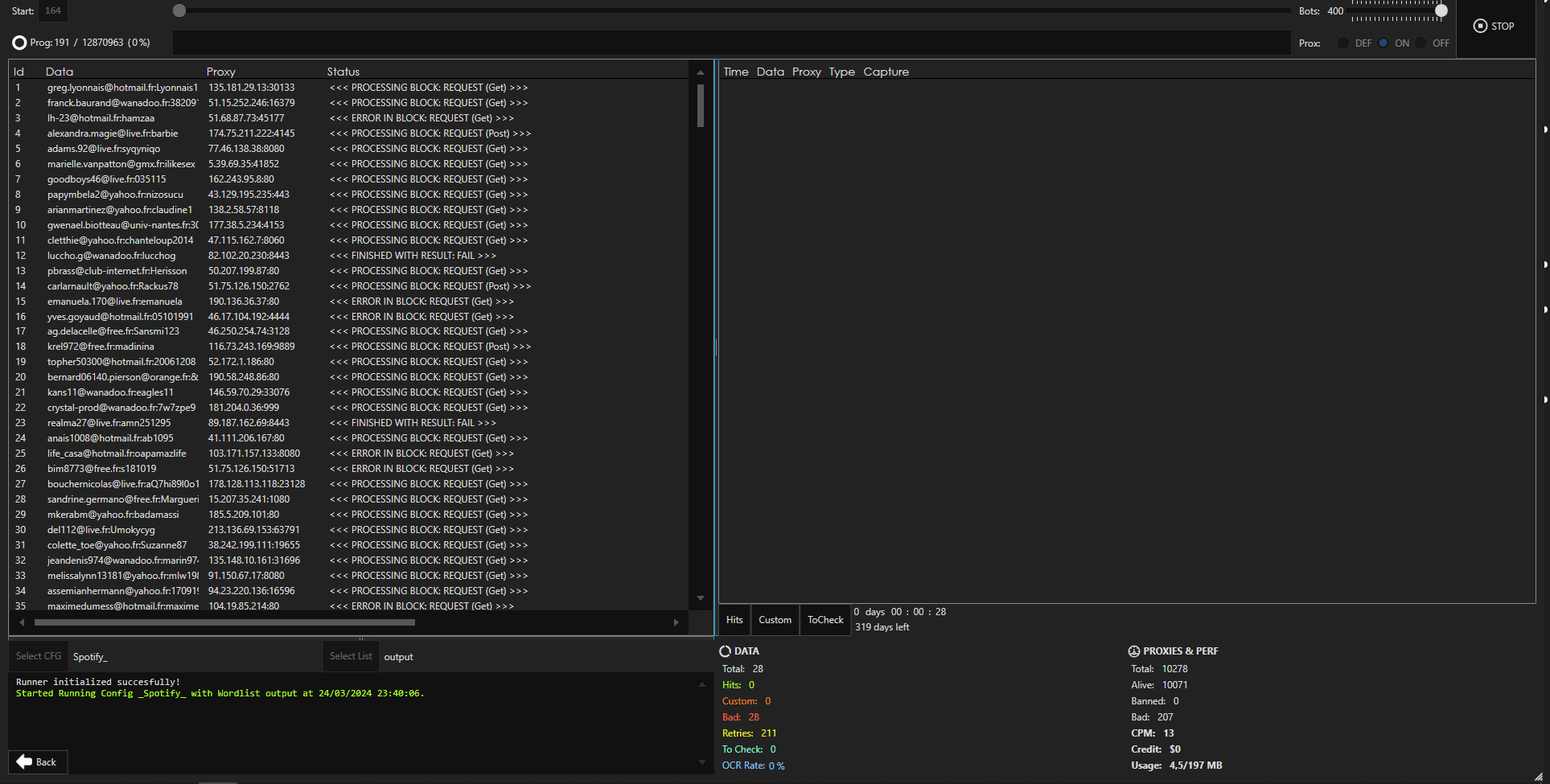Set proxy mode to DEF
This screenshot has height=784, width=1550.
tap(1343, 43)
